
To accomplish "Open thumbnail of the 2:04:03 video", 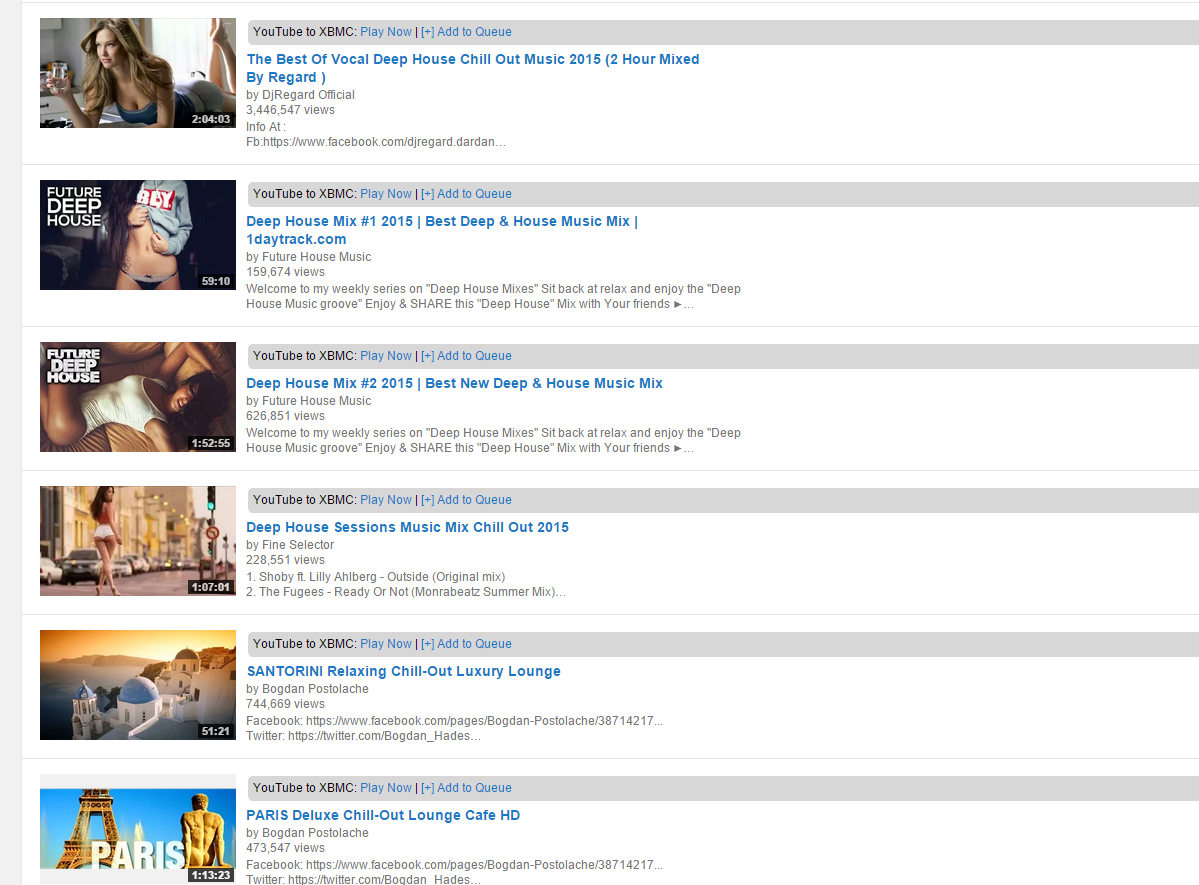I will point(138,73).
